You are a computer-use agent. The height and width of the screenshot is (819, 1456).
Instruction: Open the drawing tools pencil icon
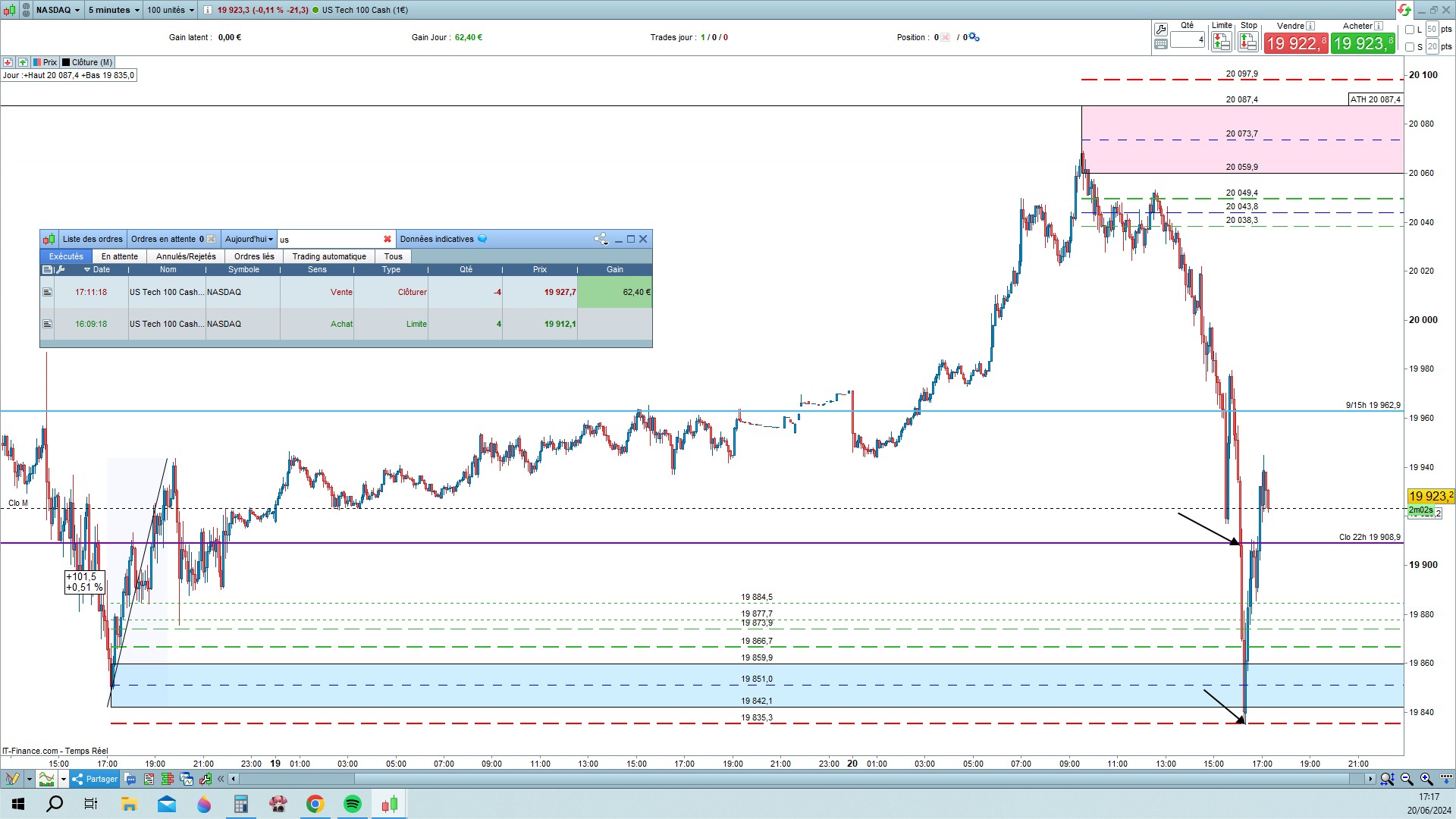[12, 779]
